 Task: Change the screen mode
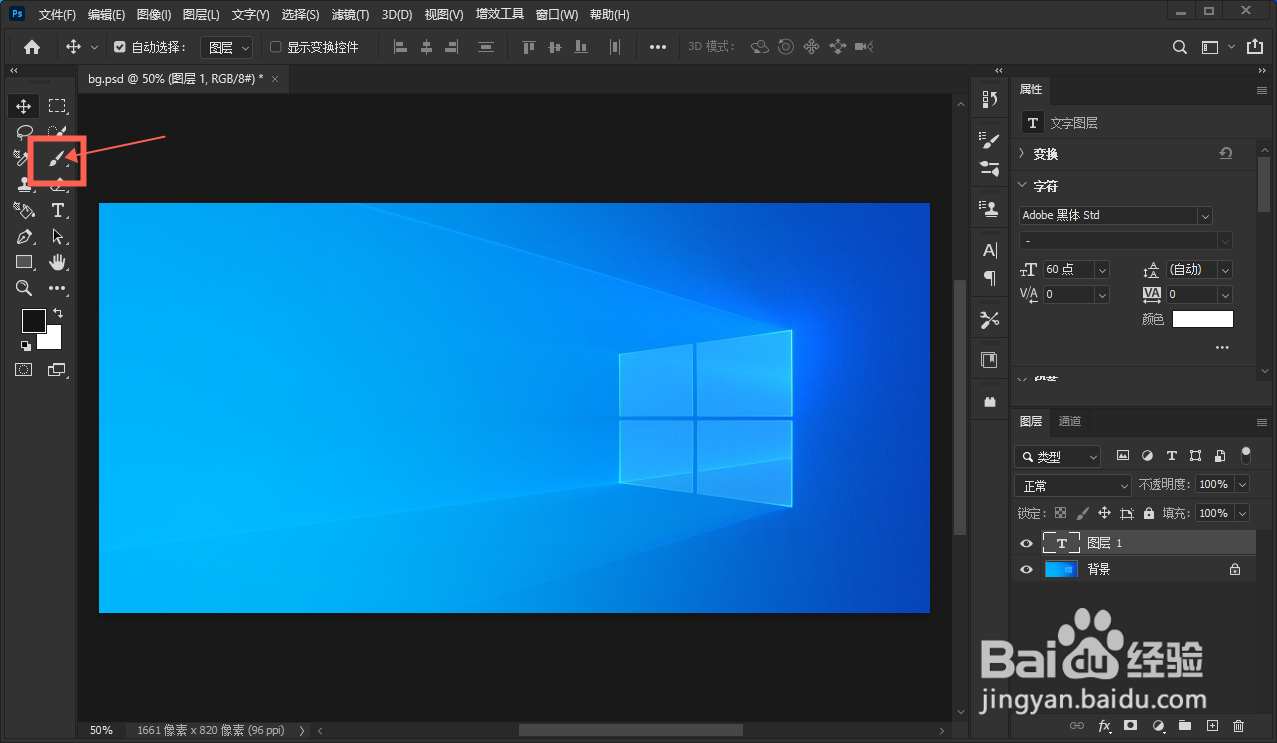[57, 369]
